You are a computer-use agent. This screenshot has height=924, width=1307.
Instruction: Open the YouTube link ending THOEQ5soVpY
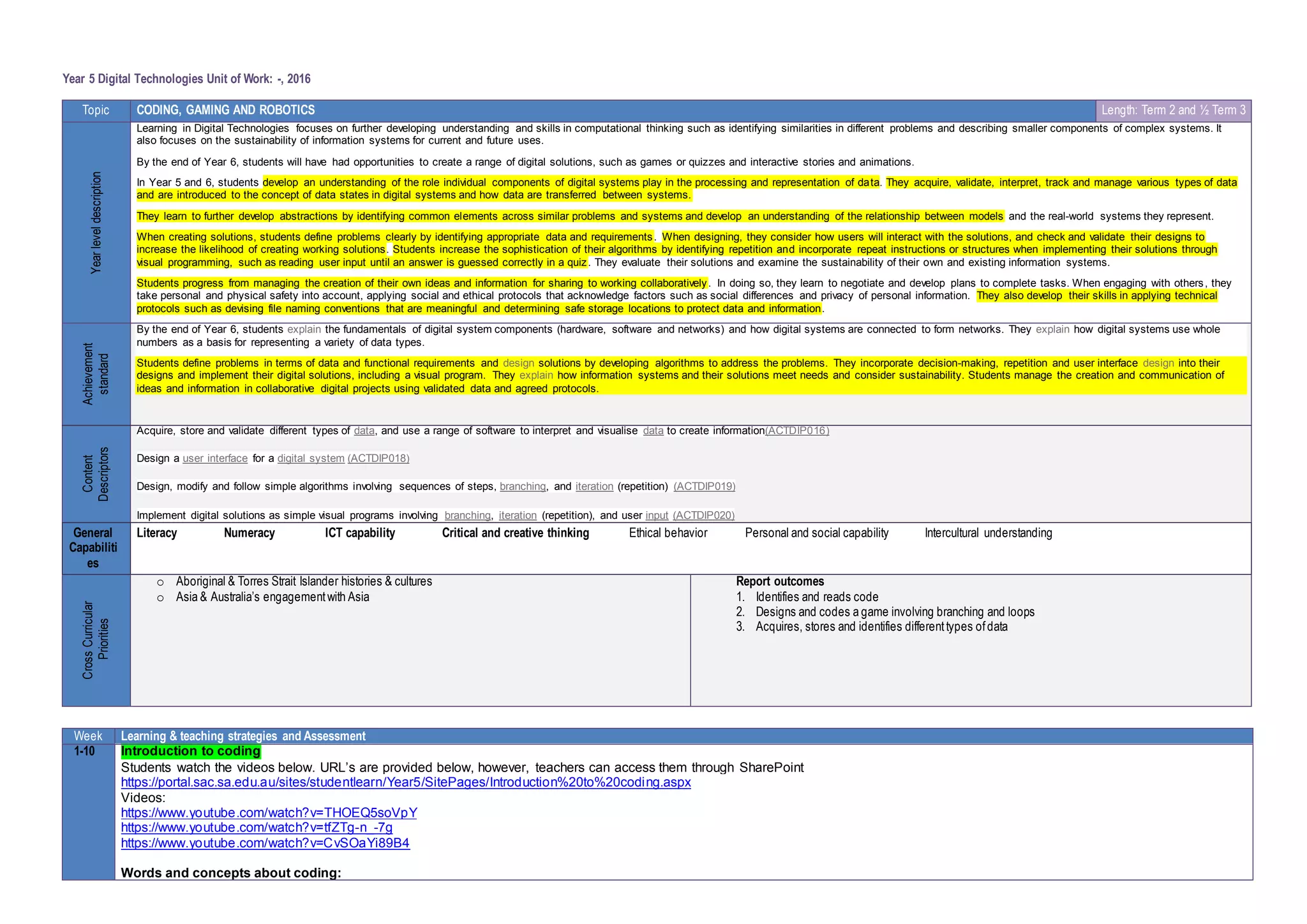point(269,813)
